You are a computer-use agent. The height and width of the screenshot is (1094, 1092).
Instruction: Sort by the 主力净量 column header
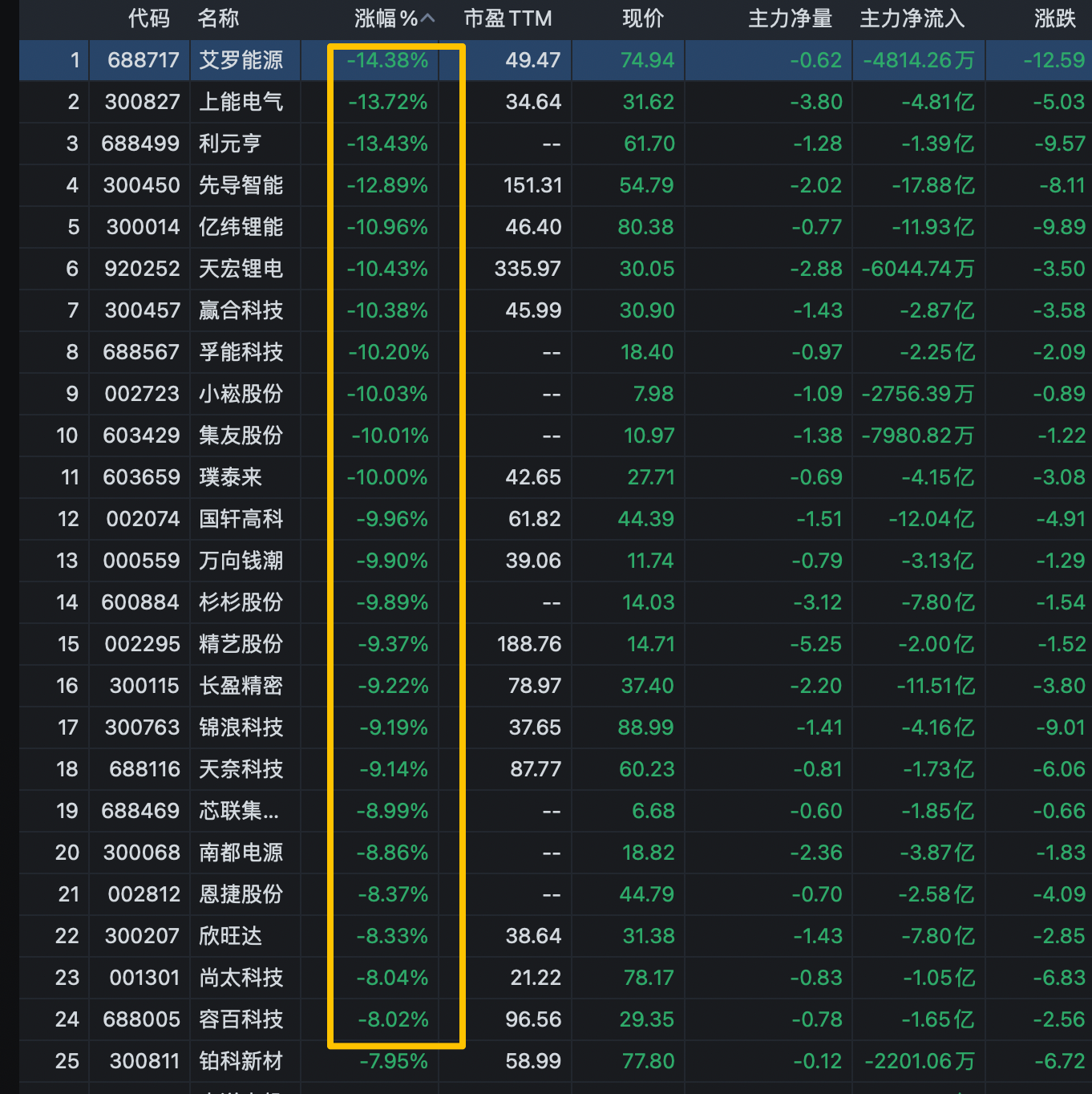point(790,18)
